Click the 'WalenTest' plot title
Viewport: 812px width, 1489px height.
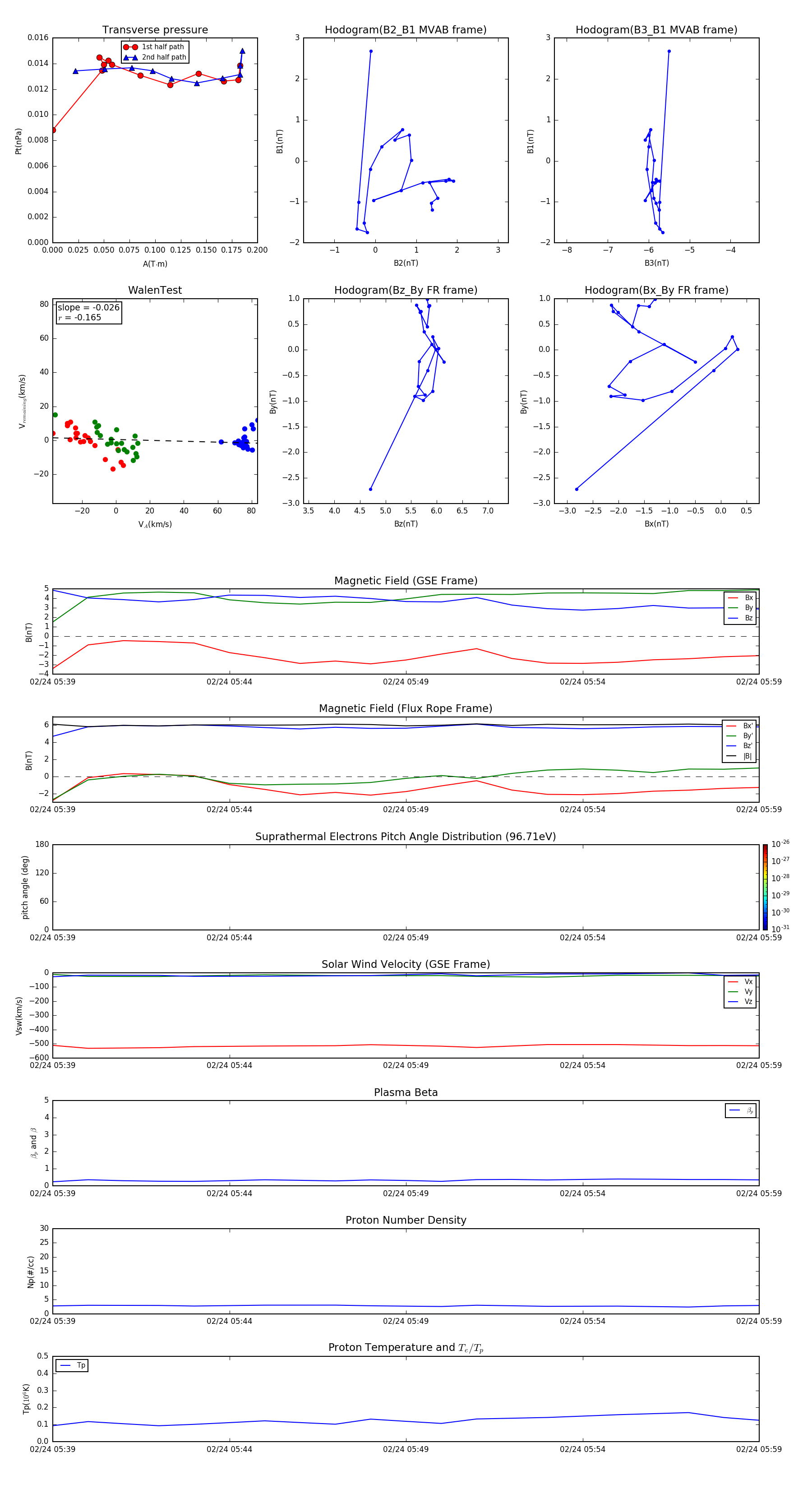pyautogui.click(x=155, y=290)
